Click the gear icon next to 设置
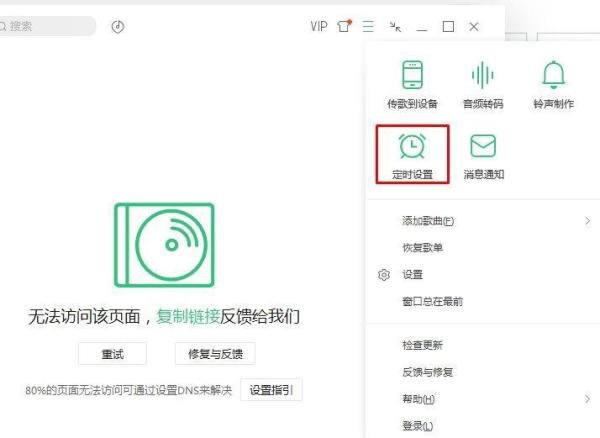Screen dimensions: 600x438 point(384,275)
